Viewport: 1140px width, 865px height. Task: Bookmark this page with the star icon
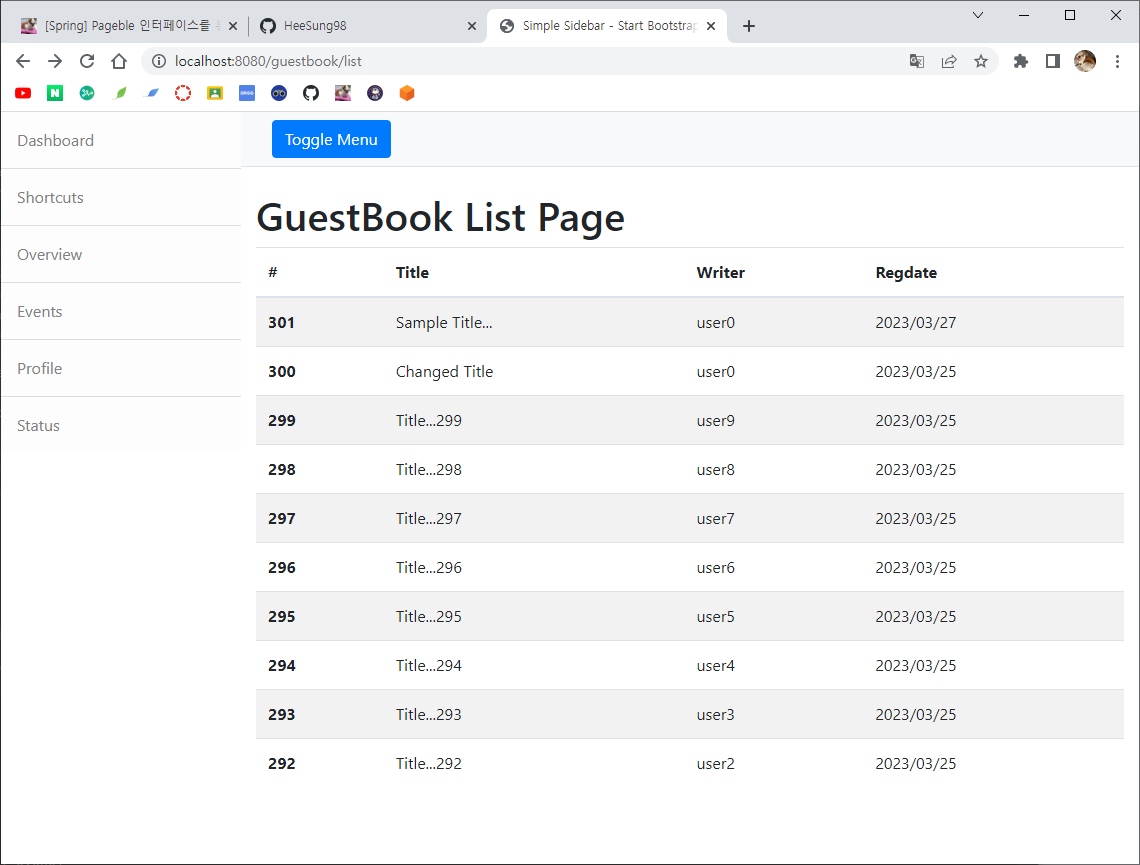981,61
